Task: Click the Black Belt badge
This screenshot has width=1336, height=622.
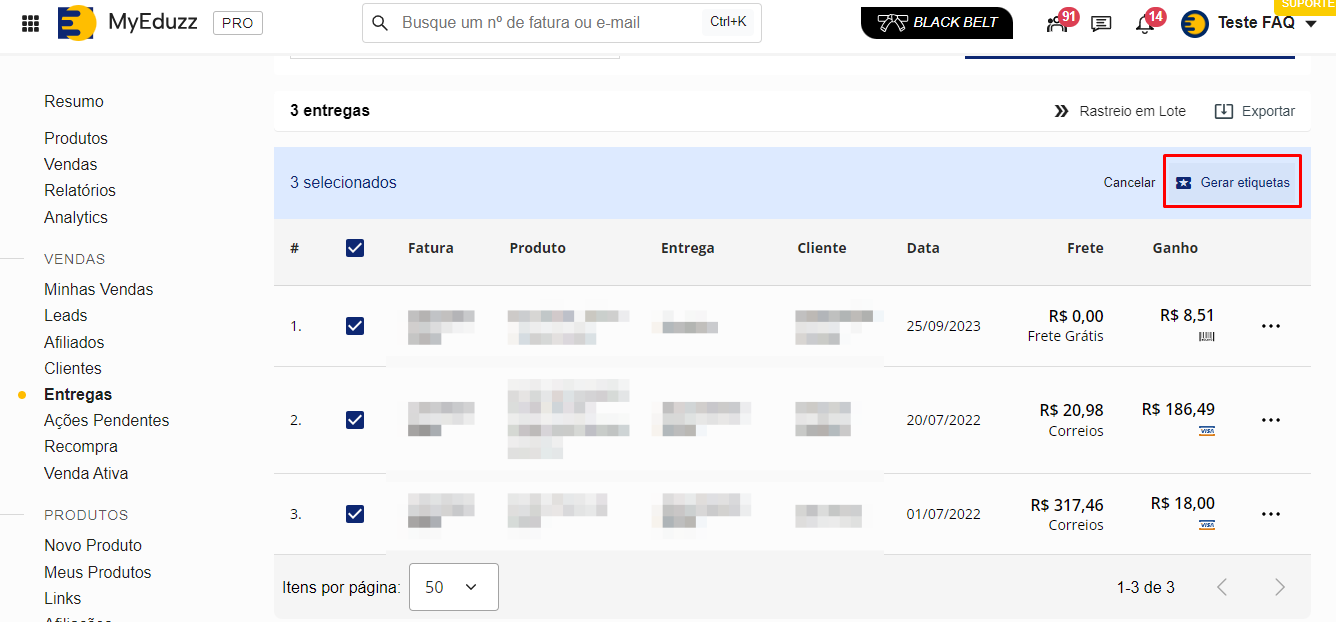Action: click(936, 23)
